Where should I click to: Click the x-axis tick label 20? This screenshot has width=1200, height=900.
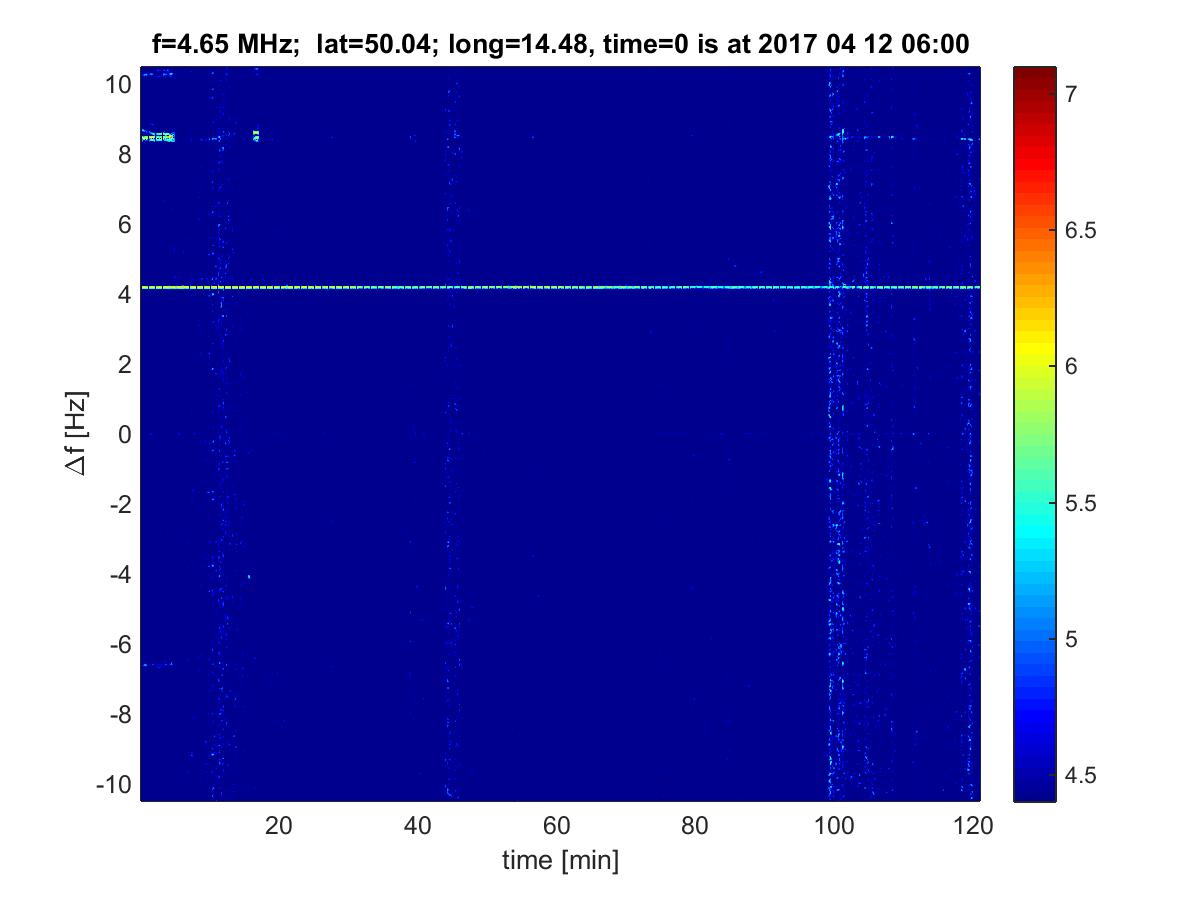click(x=279, y=826)
